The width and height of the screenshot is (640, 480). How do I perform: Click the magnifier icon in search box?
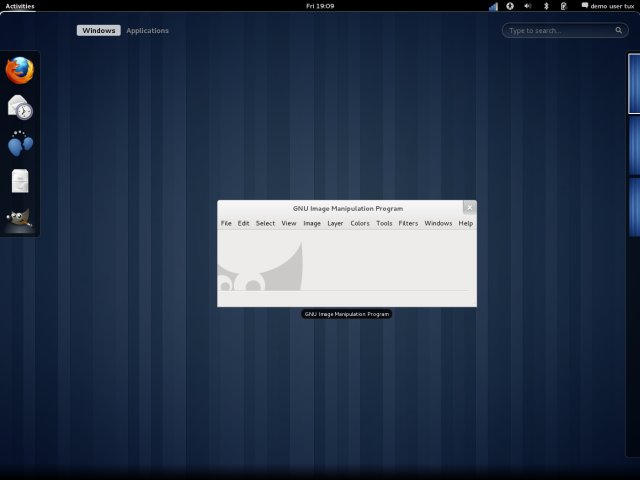point(619,30)
